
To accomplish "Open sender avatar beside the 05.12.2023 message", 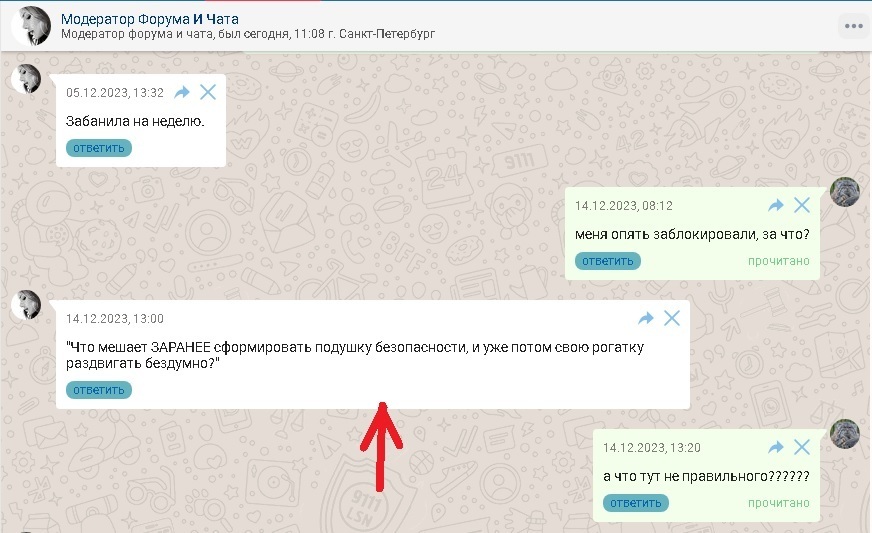I will pos(26,79).
